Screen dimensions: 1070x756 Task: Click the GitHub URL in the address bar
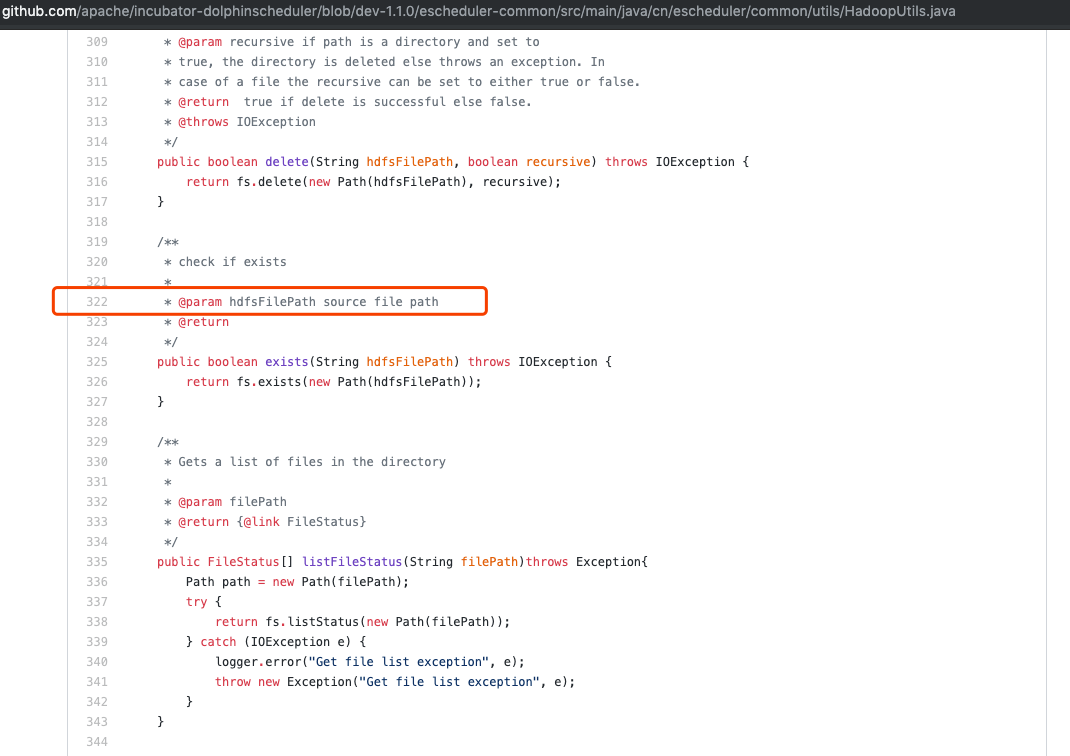click(x=478, y=12)
